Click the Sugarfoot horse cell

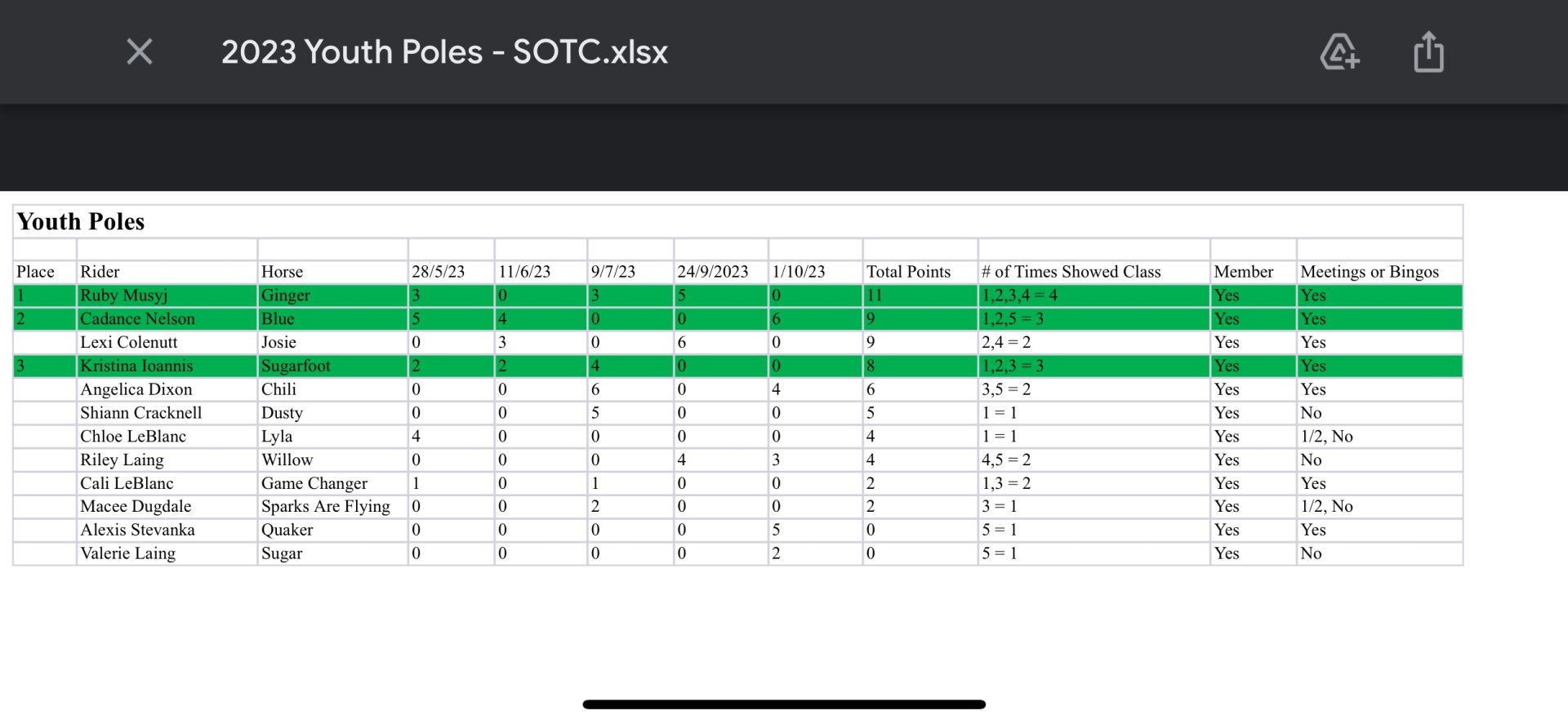[332, 366]
